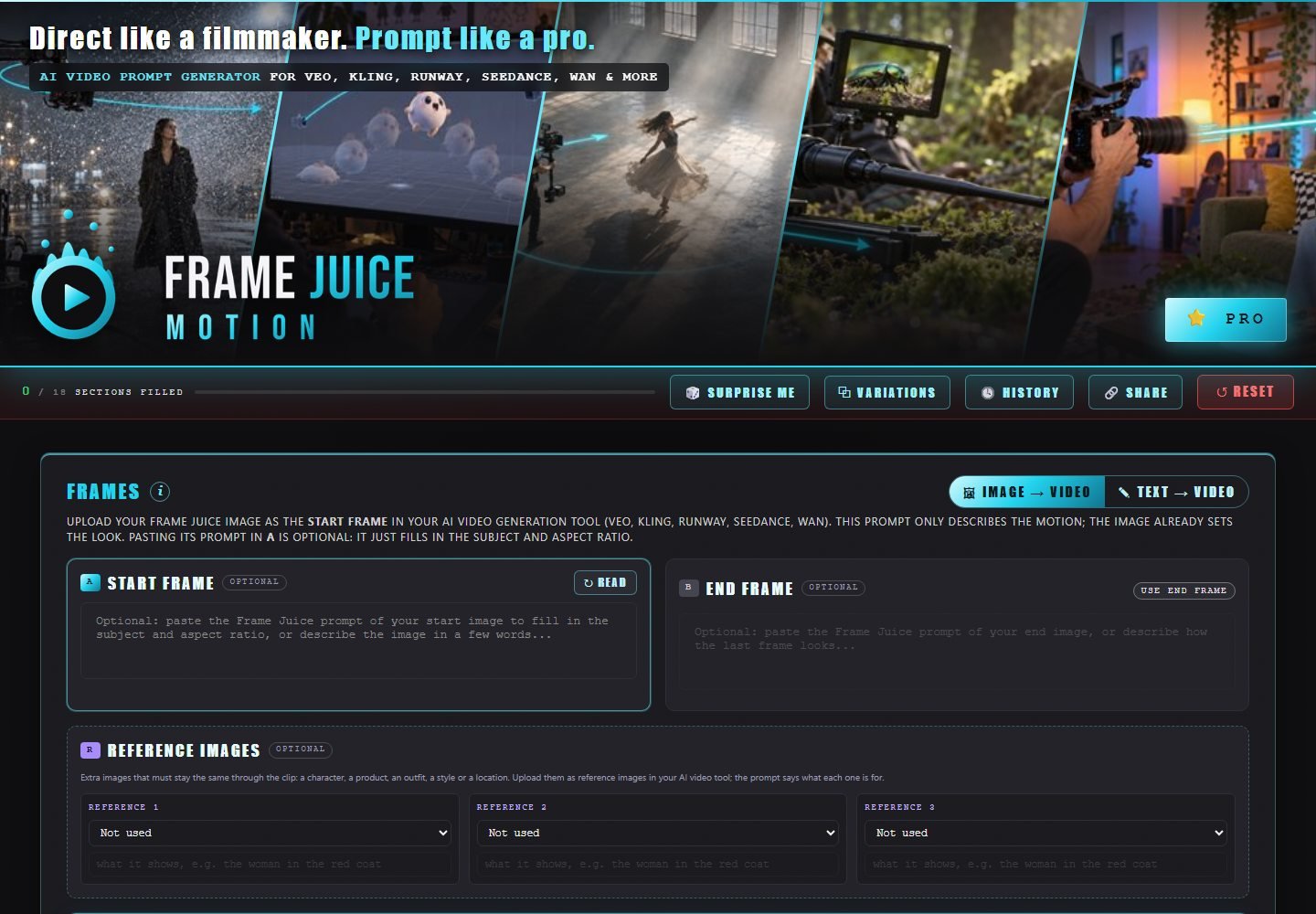The height and width of the screenshot is (914, 1316).
Task: Click the Reference 2 description field
Action: coord(657,864)
